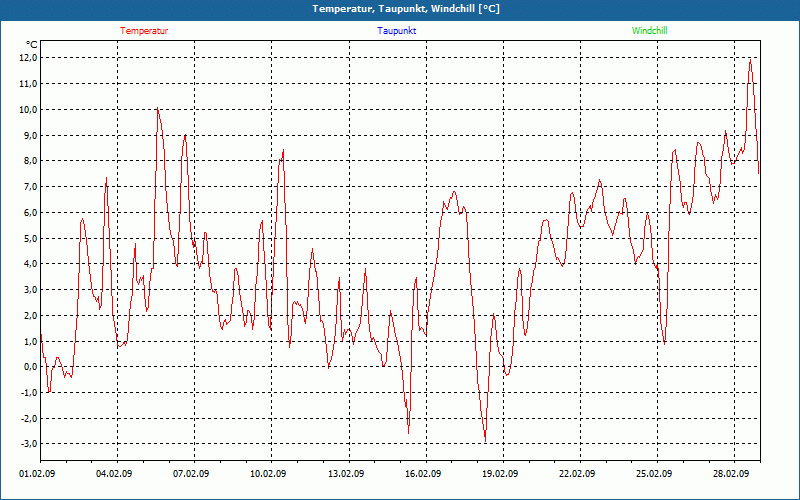Viewport: 800px width, 500px height.
Task: Click the 22.02.09 date label
Action: [x=577, y=474]
